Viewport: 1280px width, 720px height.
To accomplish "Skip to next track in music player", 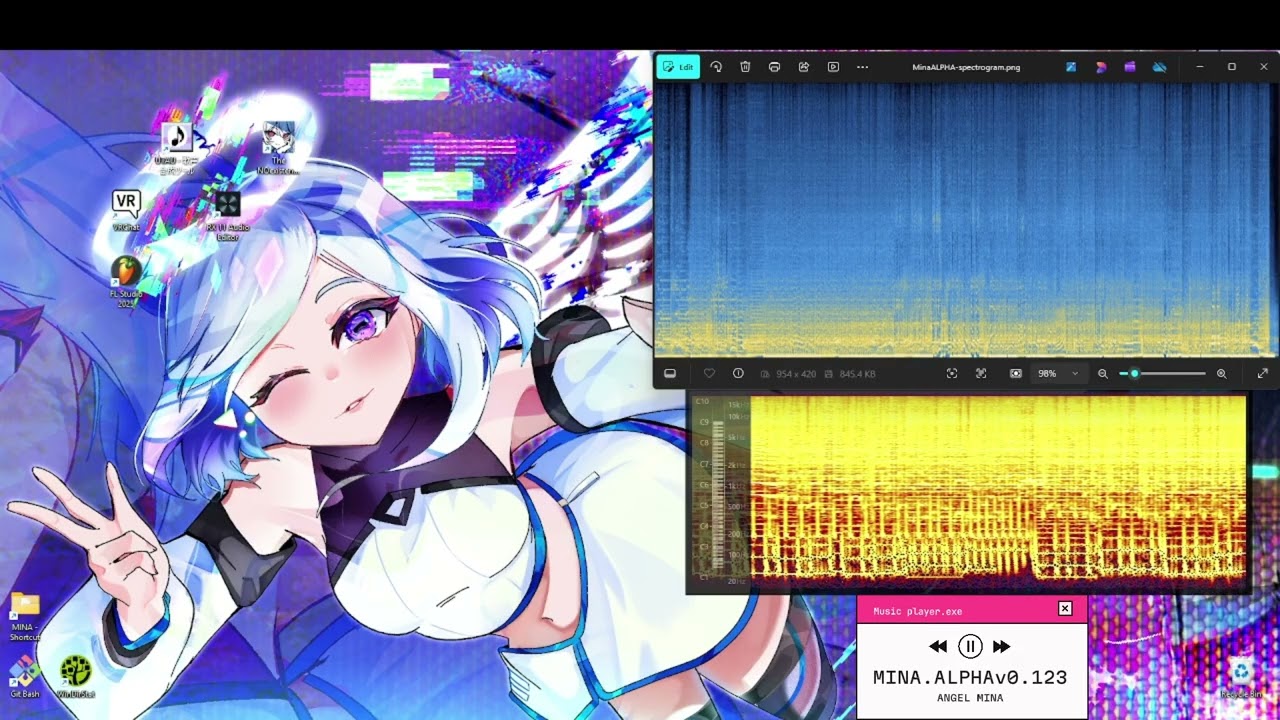I will click(1002, 646).
